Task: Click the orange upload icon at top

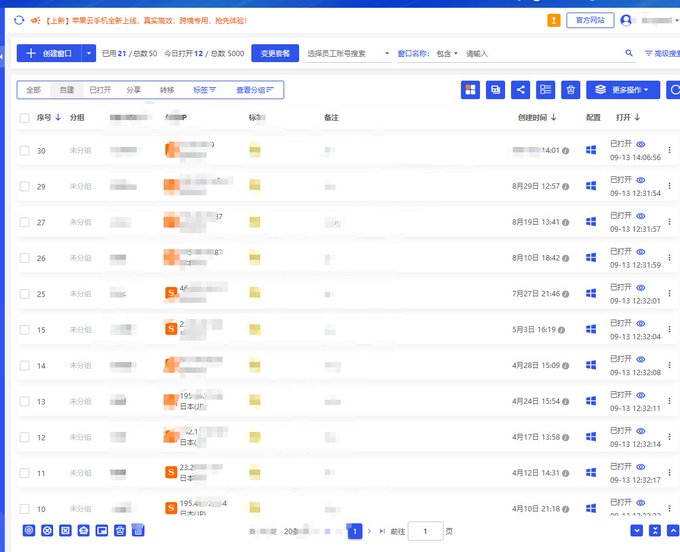Action: click(553, 20)
